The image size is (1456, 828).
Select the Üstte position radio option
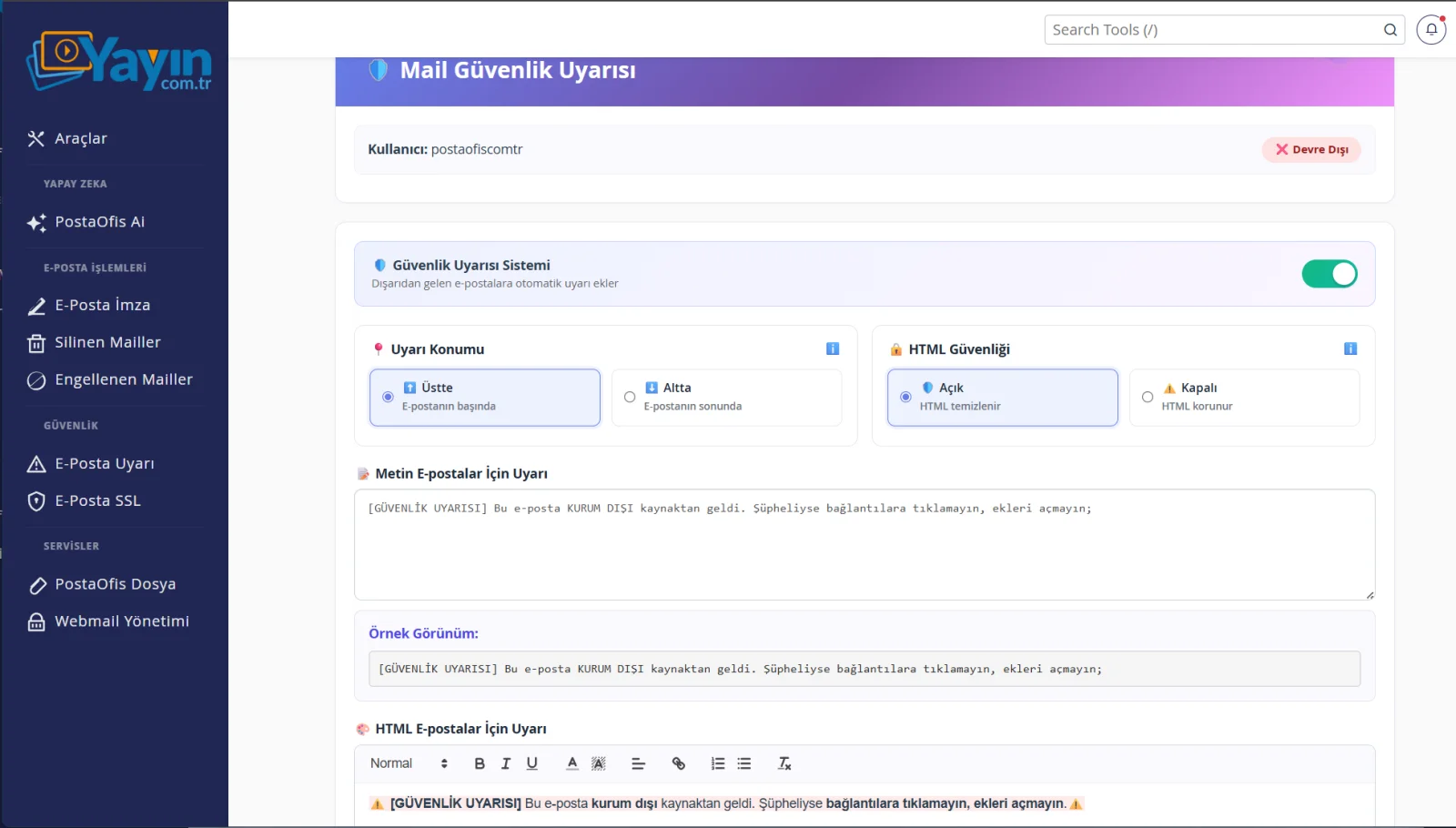pos(485,397)
